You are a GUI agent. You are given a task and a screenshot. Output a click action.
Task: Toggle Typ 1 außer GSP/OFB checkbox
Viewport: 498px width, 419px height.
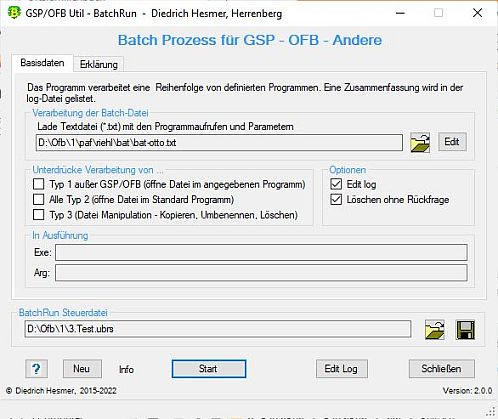(x=38, y=184)
